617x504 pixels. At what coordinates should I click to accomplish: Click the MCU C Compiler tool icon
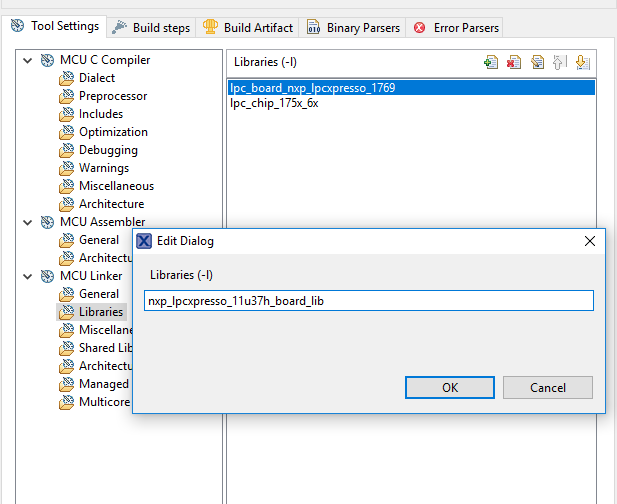point(48,60)
